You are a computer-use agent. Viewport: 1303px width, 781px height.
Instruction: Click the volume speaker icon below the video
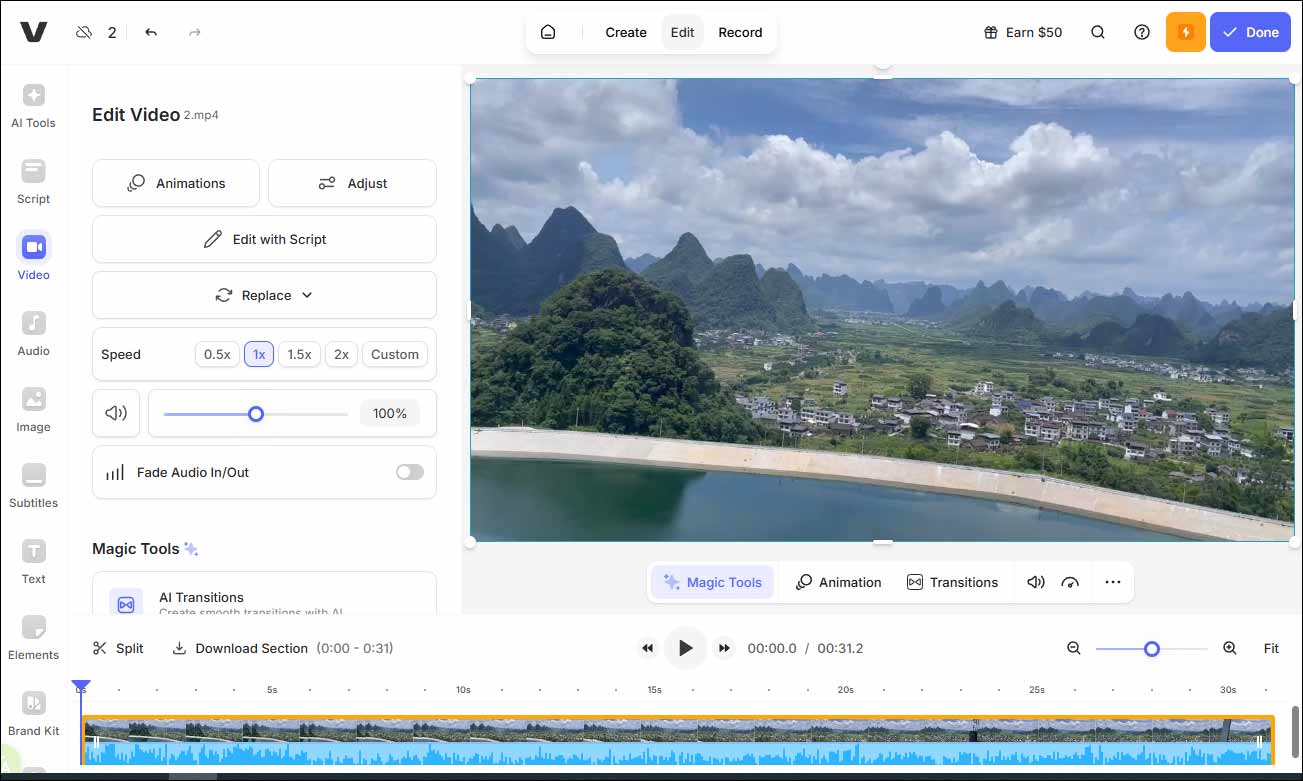point(1035,581)
